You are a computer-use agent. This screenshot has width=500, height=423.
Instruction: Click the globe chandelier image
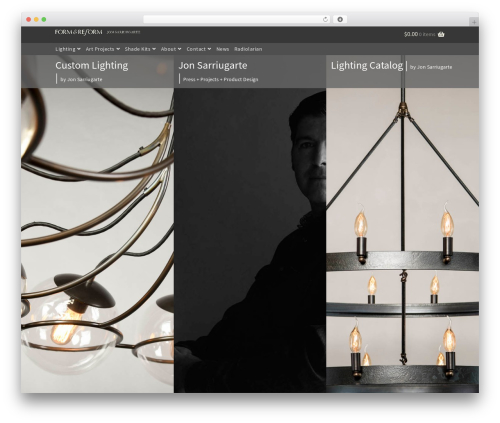97,240
